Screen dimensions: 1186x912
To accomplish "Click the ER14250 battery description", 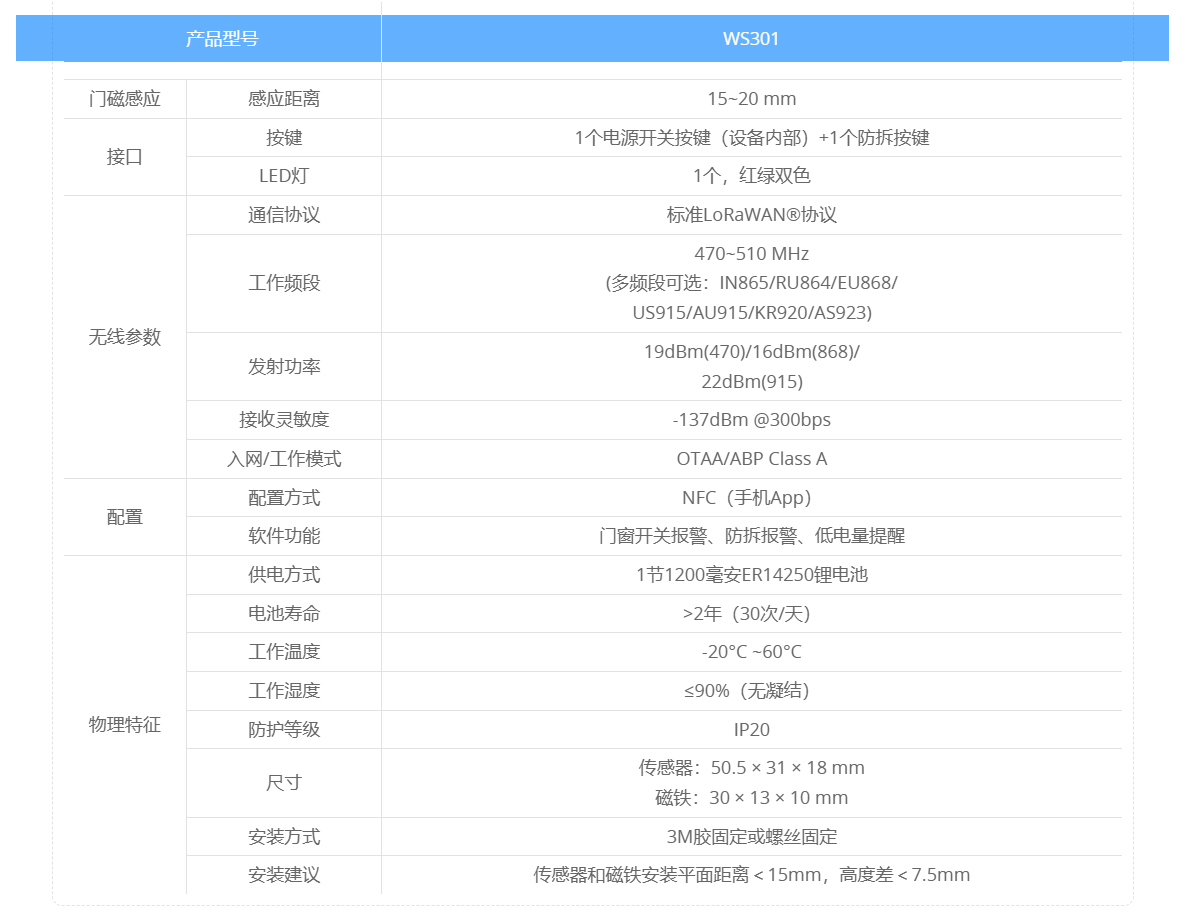I will pyautogui.click(x=751, y=575).
